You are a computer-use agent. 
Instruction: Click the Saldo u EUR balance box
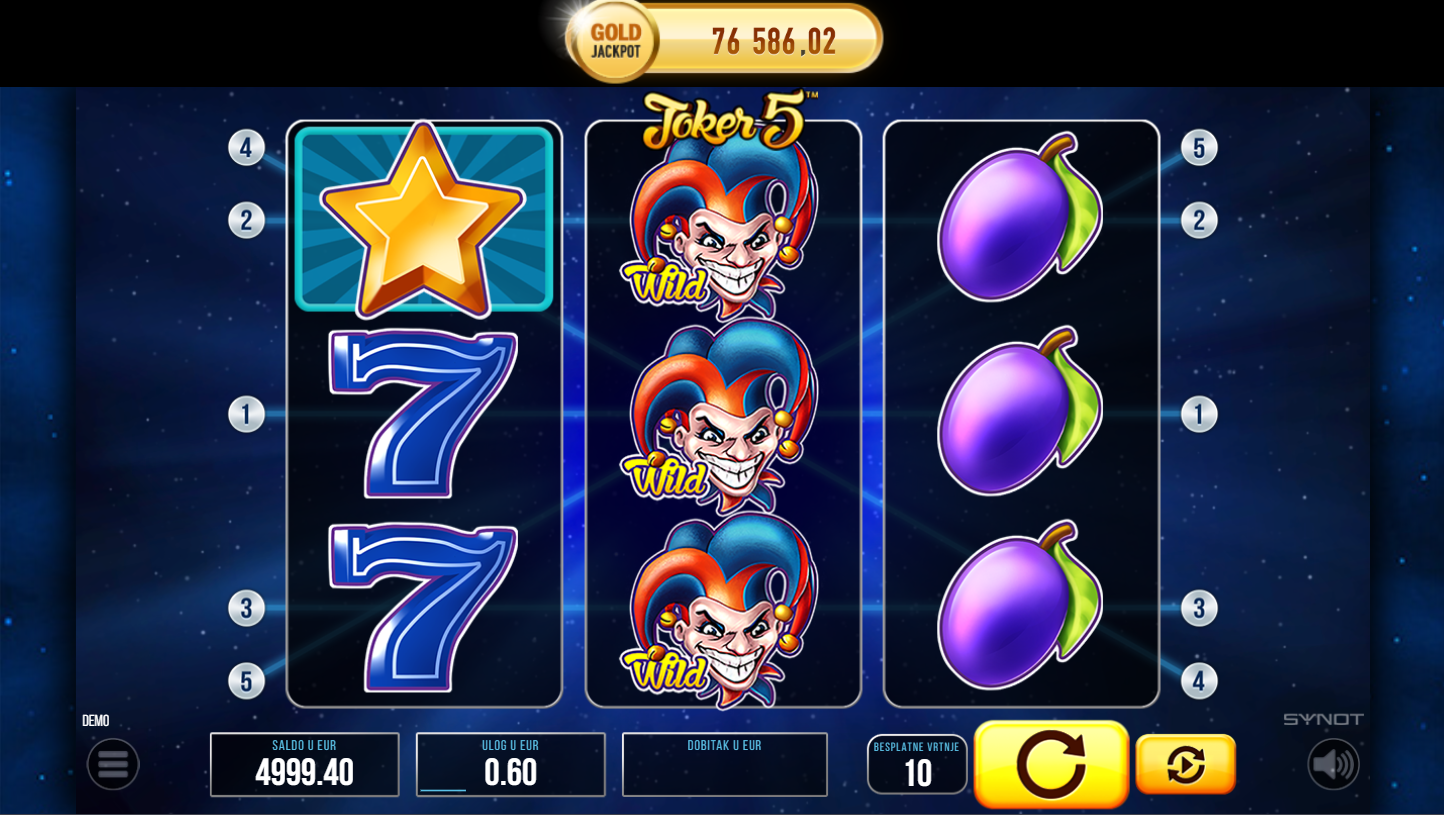[x=304, y=765]
